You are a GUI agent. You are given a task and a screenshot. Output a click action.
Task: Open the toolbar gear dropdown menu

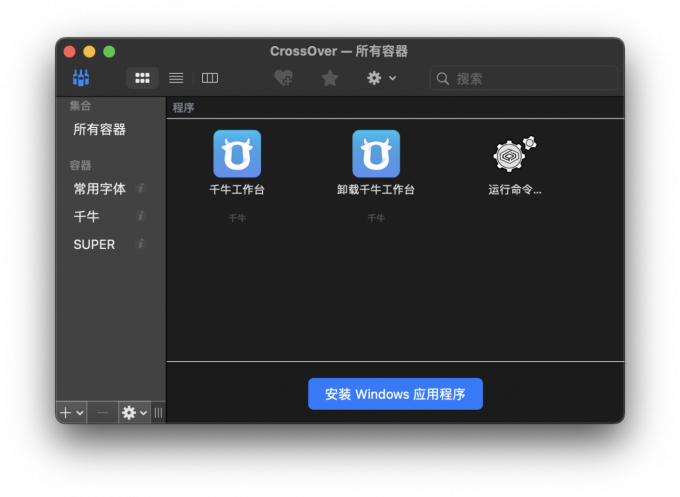pyautogui.click(x=381, y=78)
